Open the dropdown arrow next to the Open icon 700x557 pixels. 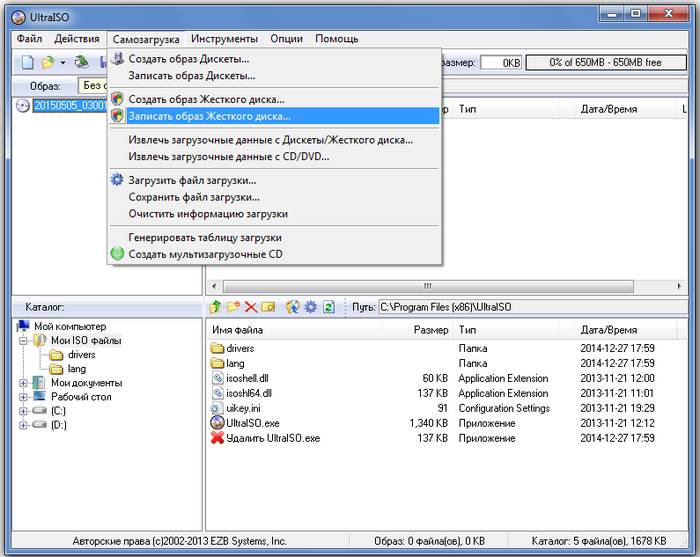pyautogui.click(x=62, y=63)
